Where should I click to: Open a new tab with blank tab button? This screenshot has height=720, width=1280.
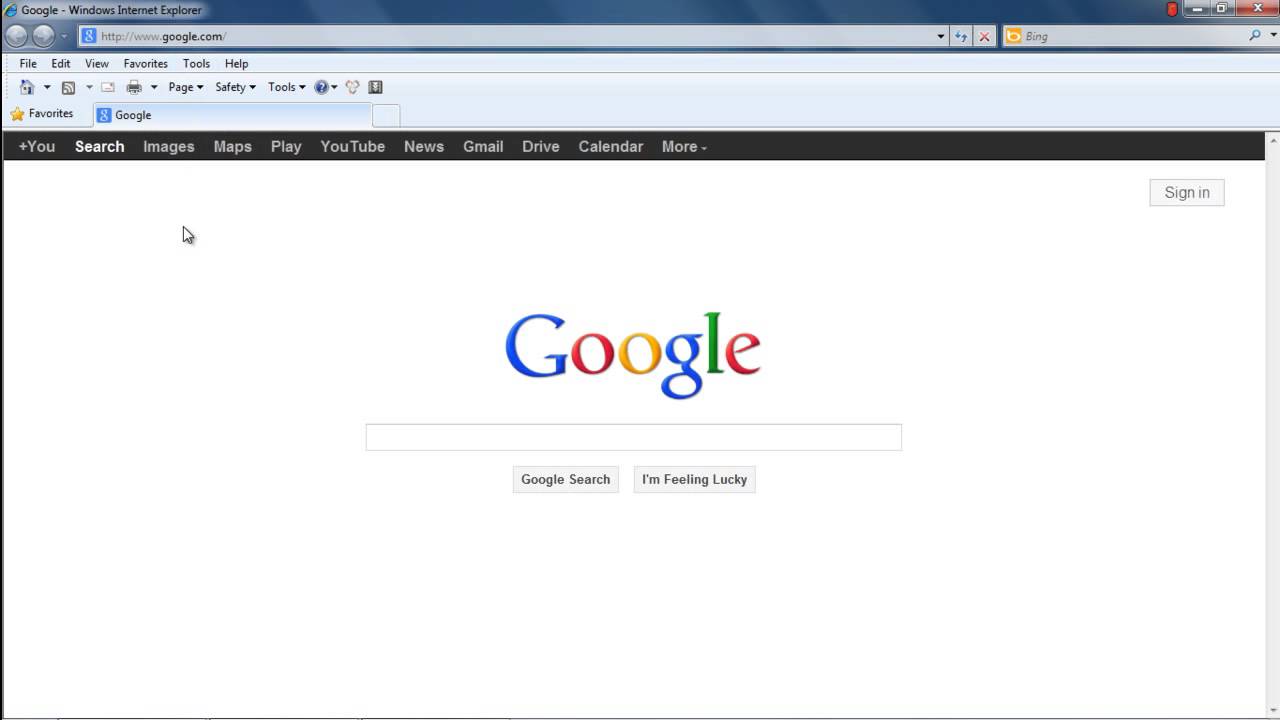386,116
